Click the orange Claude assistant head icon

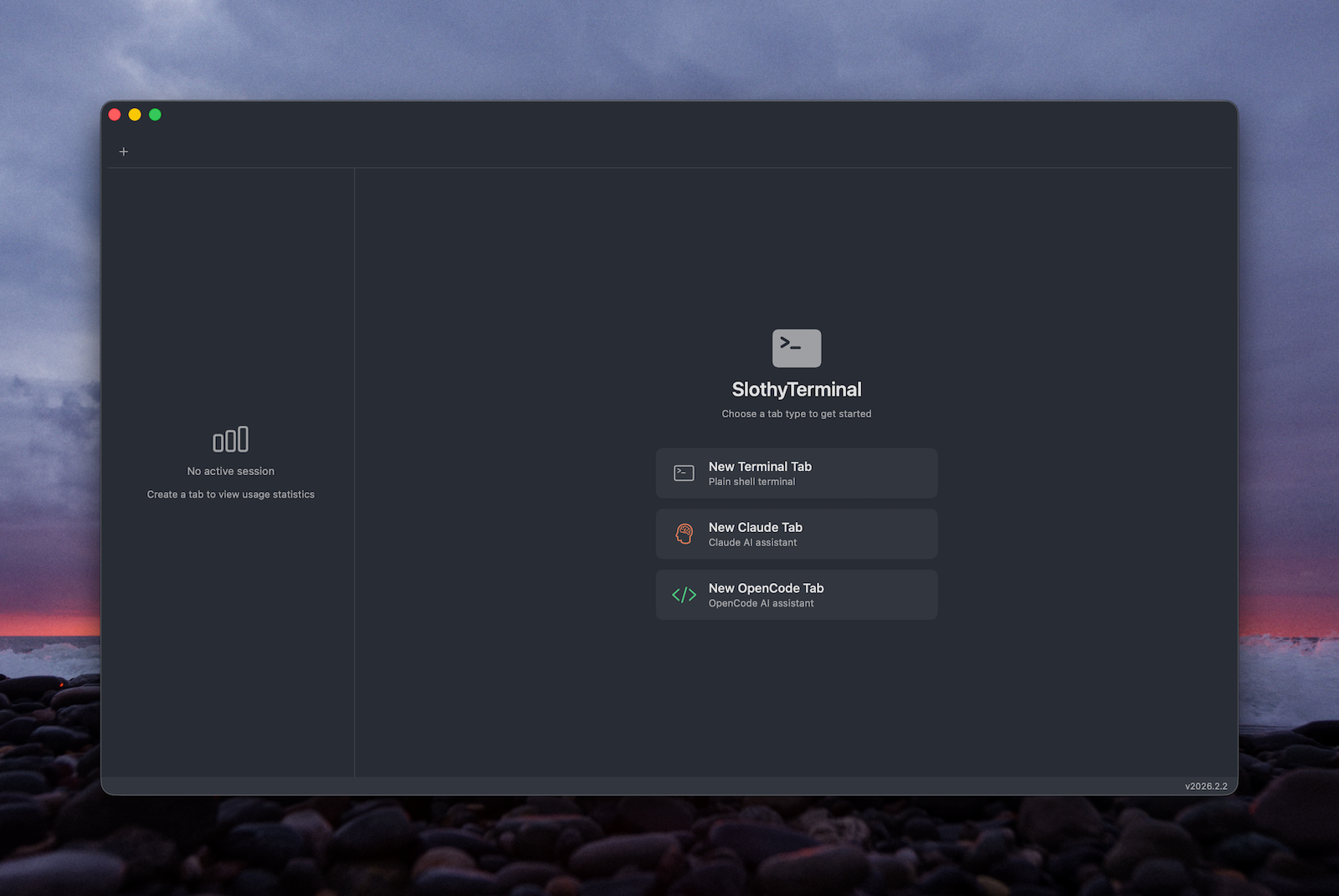(x=683, y=534)
